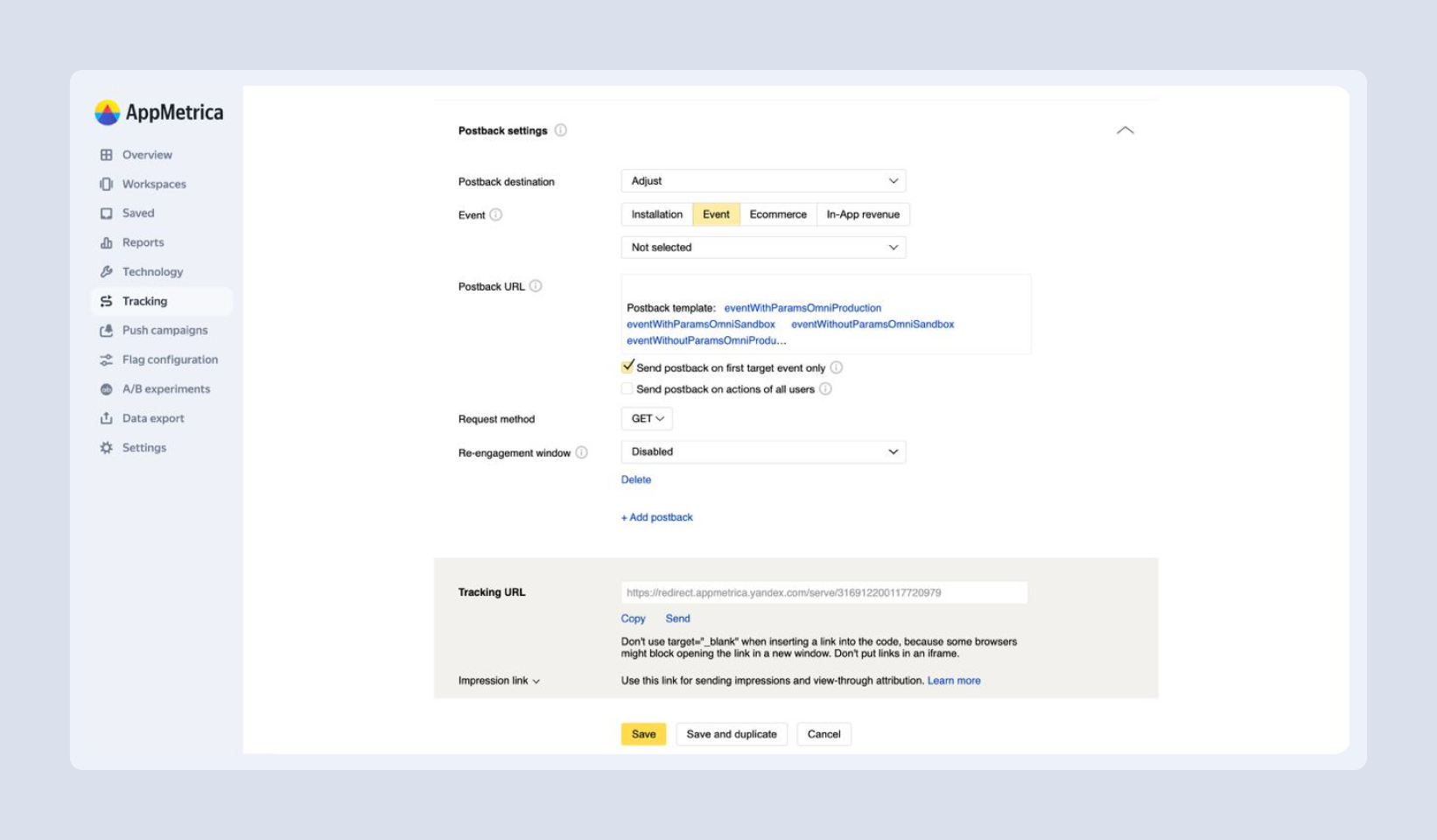The image size is (1437, 840).
Task: Switch to the Ecommerce event tab
Action: (777, 214)
